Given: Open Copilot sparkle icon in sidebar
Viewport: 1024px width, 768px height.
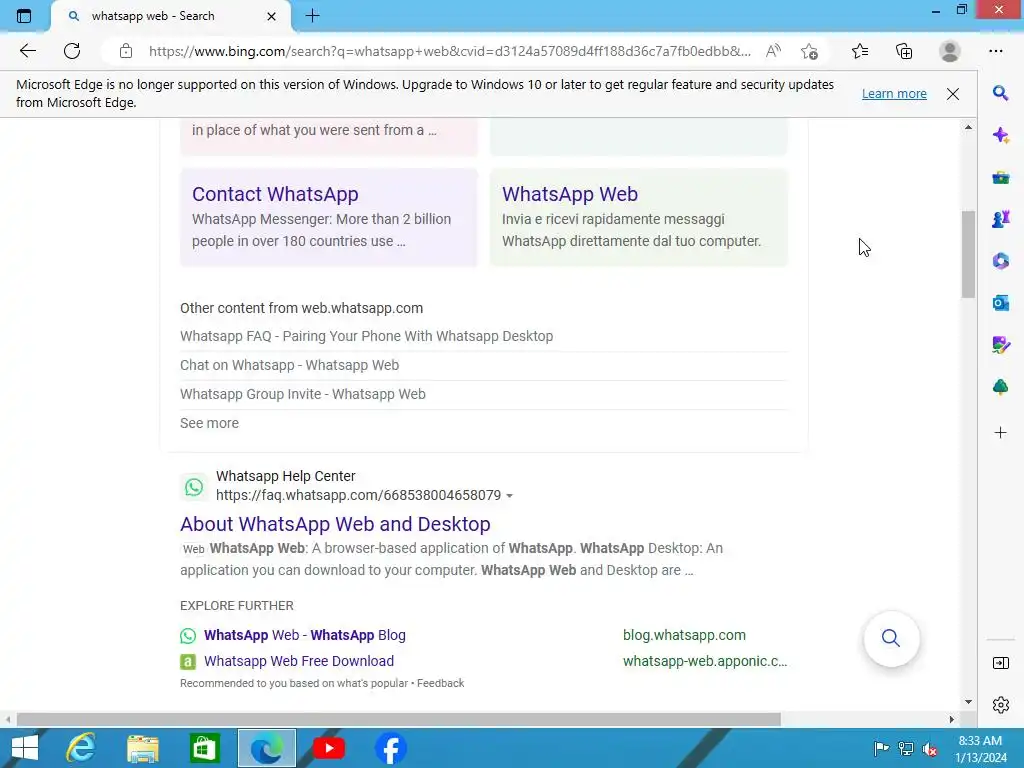Looking at the screenshot, I should [1000, 135].
